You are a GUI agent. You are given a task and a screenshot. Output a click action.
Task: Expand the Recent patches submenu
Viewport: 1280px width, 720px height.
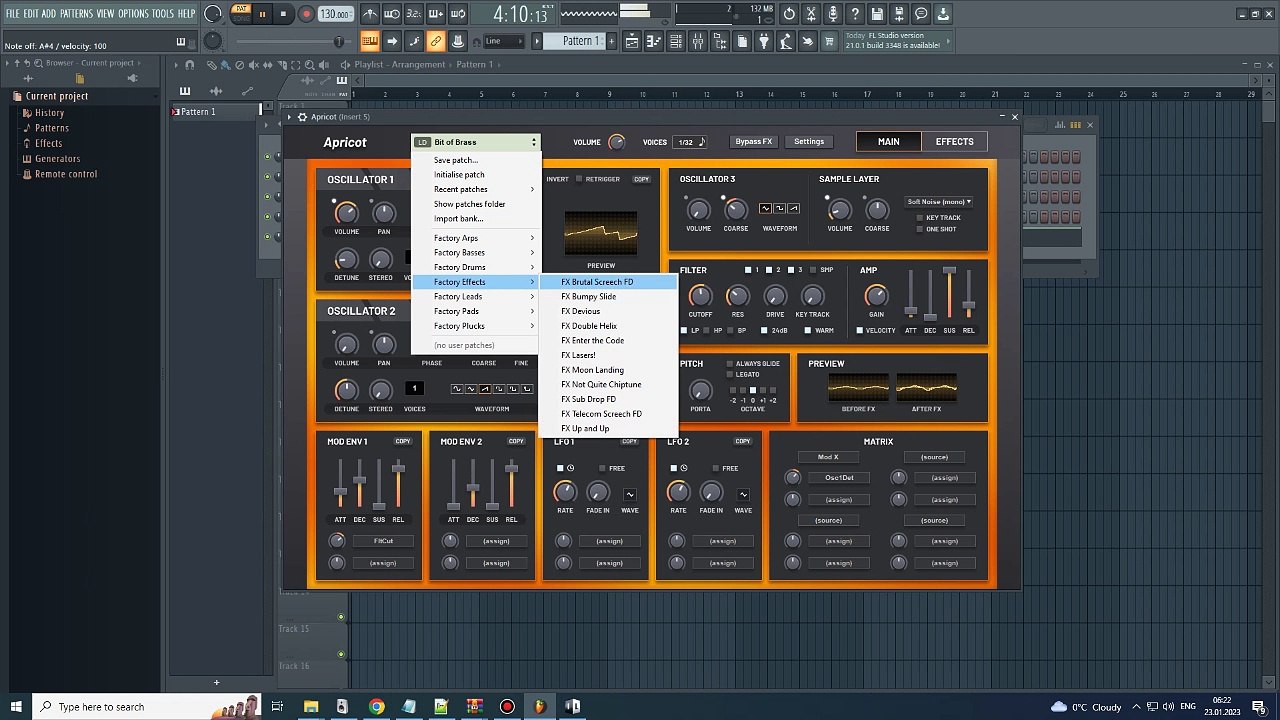(x=476, y=189)
